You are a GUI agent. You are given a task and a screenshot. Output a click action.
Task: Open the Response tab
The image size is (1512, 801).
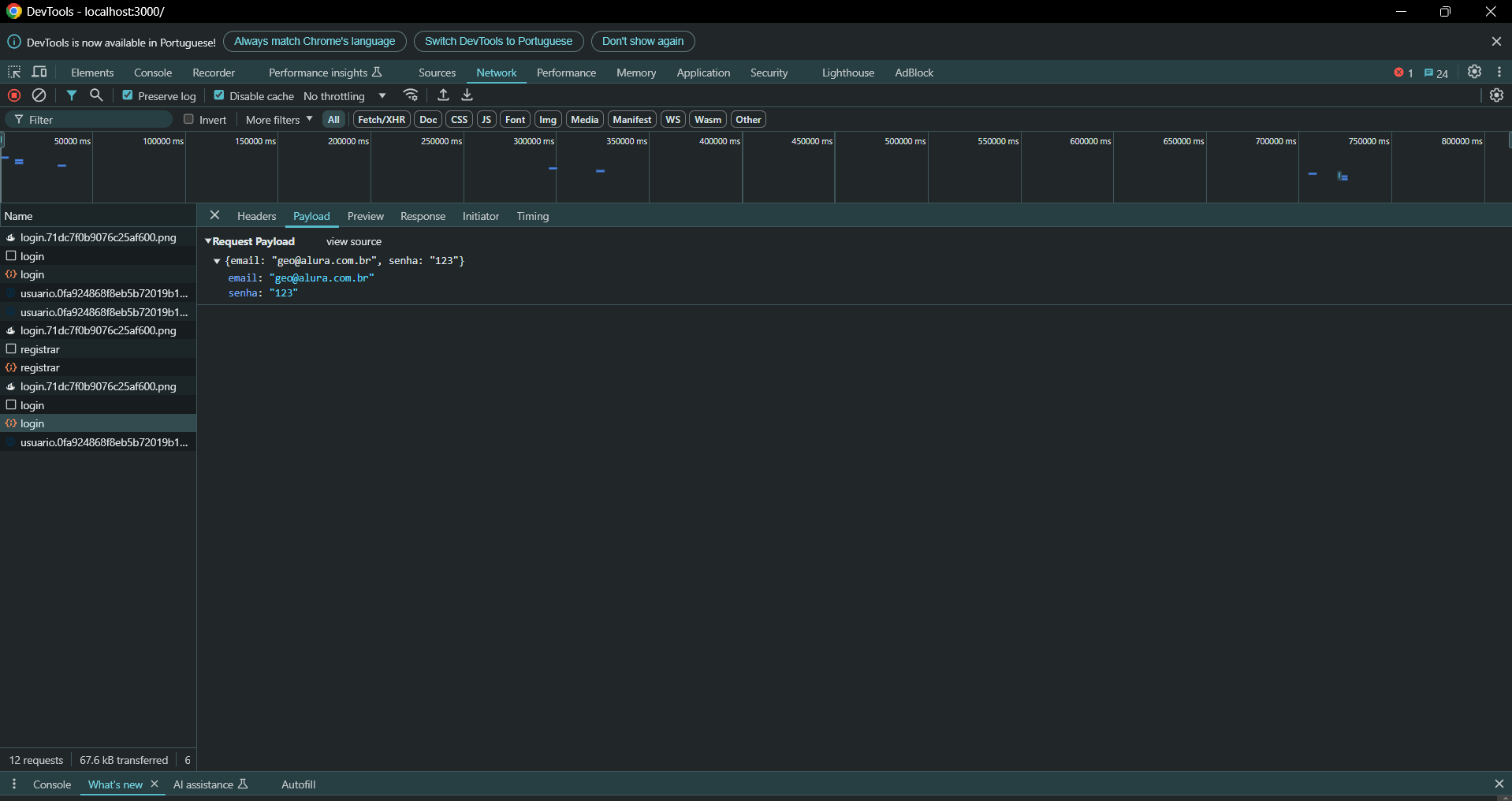click(423, 216)
